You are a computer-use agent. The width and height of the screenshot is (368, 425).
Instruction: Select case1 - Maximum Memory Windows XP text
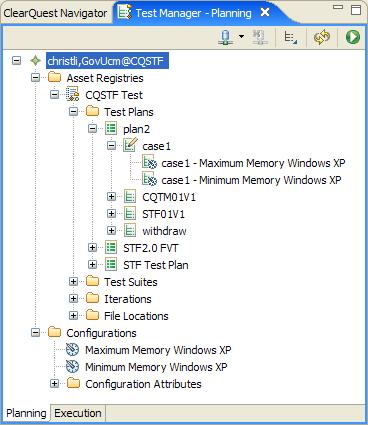(253, 163)
